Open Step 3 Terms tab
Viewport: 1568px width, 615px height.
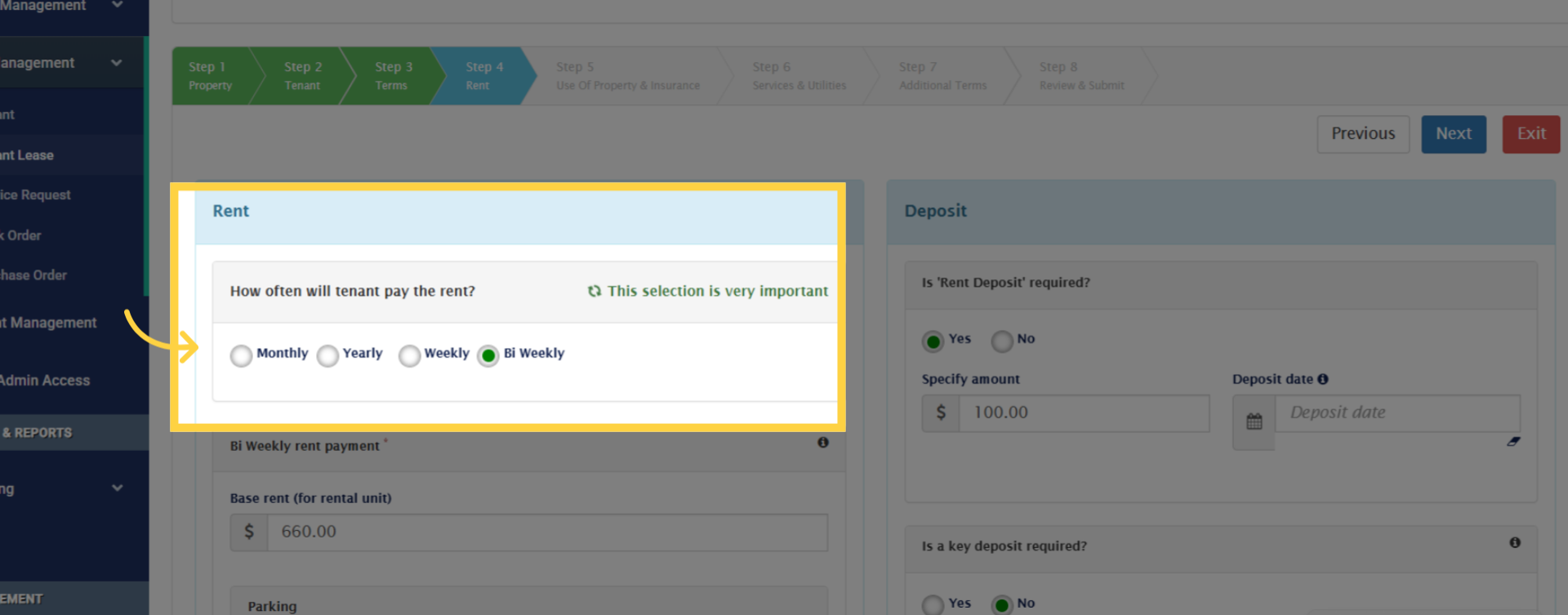[x=394, y=76]
